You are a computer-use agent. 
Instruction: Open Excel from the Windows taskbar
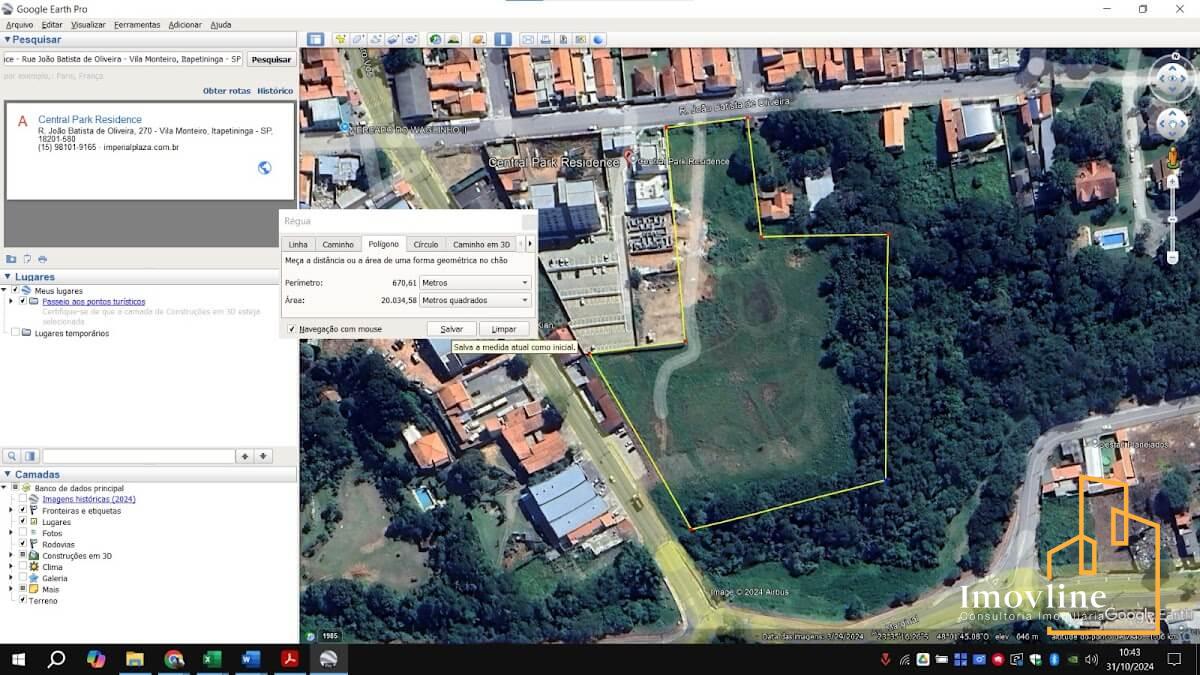coord(212,659)
